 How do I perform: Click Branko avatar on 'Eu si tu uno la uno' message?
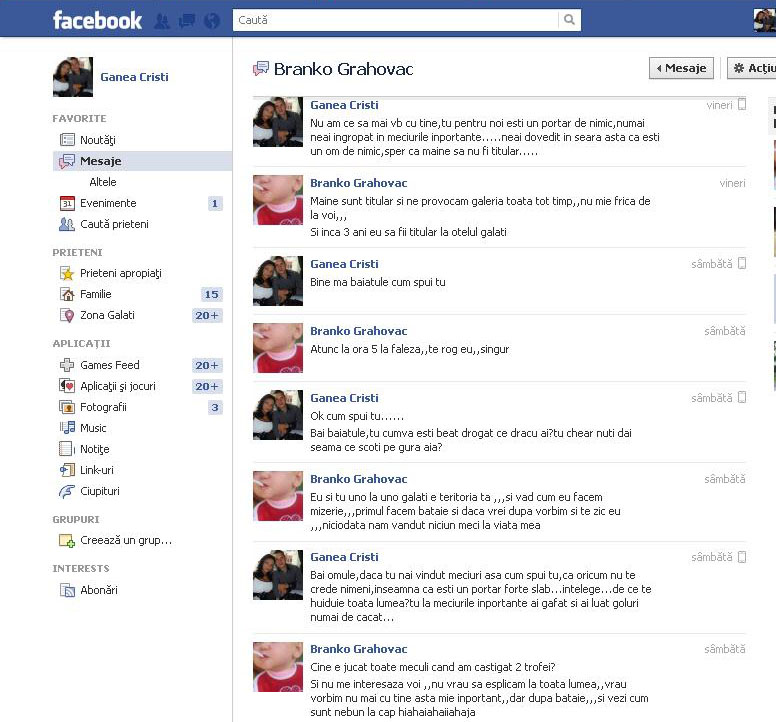click(278, 496)
